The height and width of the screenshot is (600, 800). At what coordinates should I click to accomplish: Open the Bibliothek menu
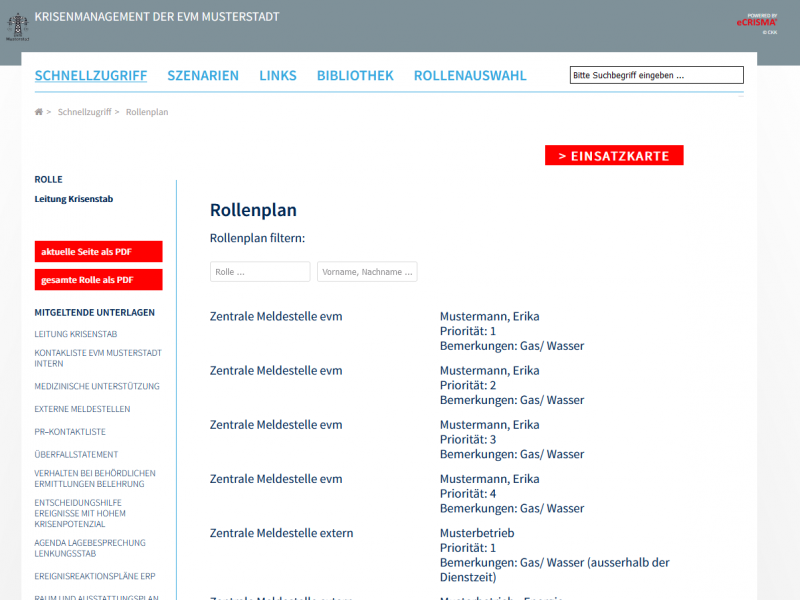coord(355,76)
